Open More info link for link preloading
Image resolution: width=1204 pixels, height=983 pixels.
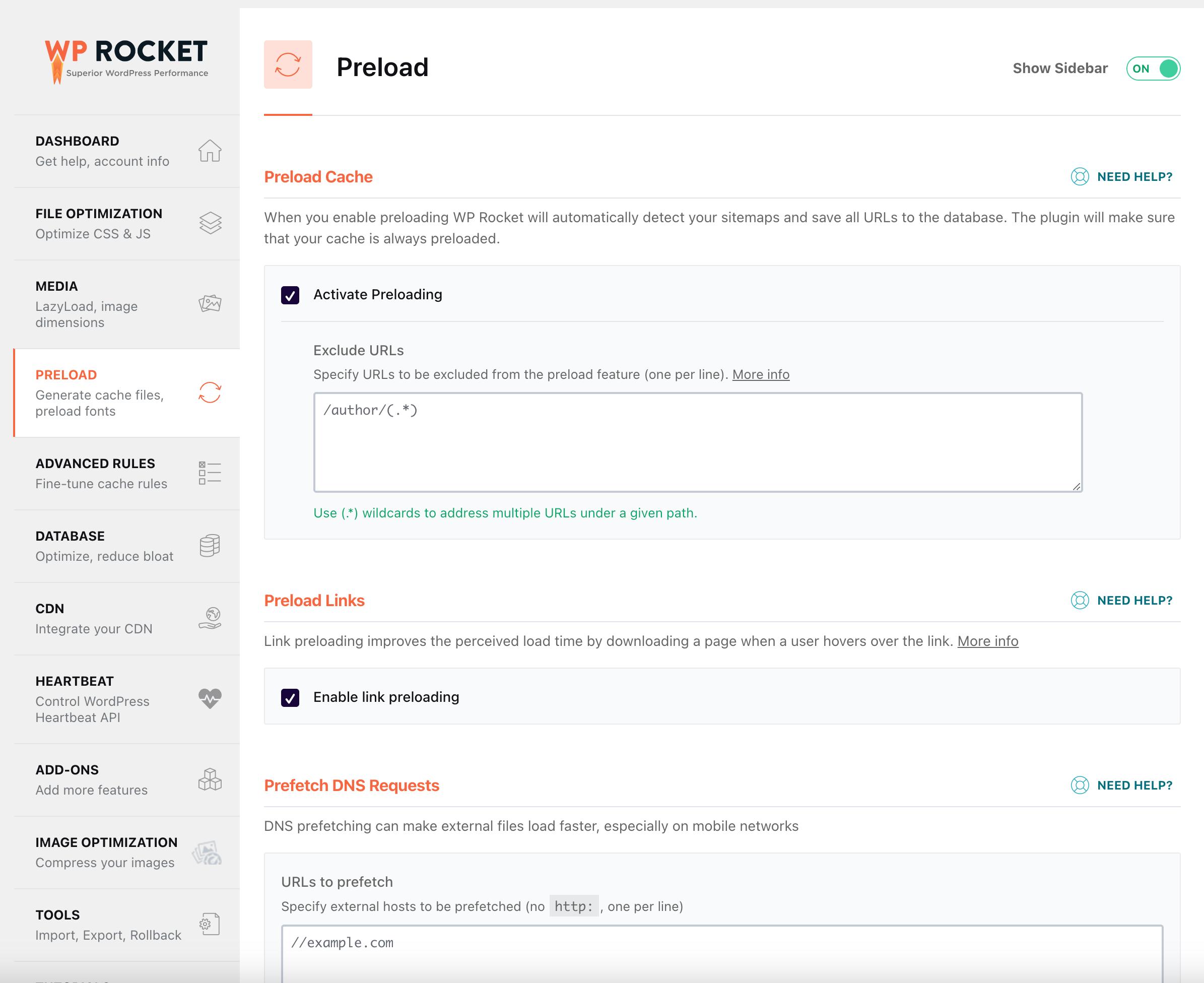pyautogui.click(x=988, y=641)
